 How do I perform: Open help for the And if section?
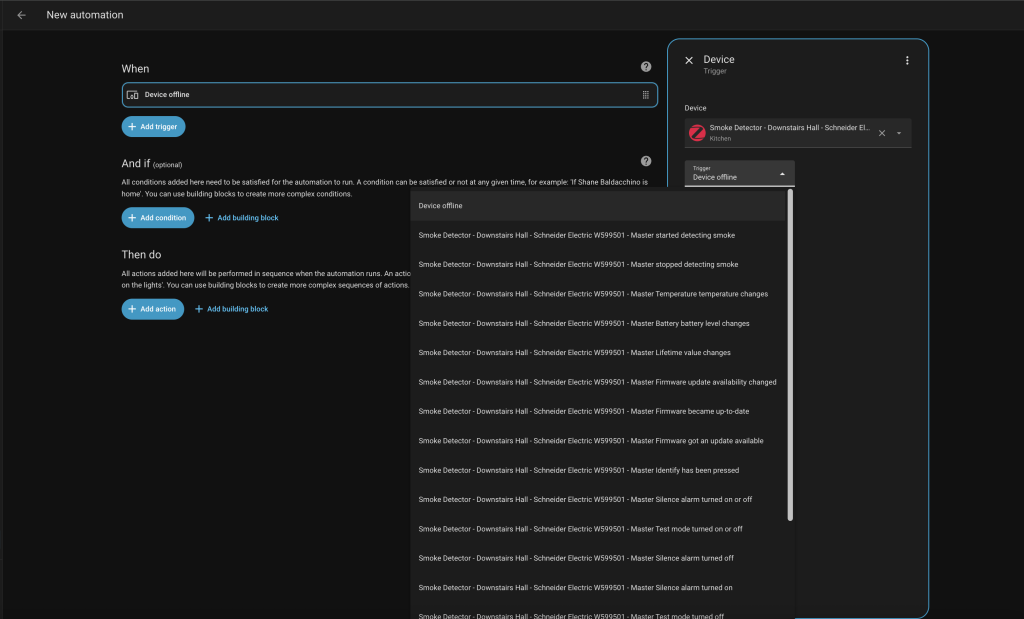pyautogui.click(x=646, y=161)
